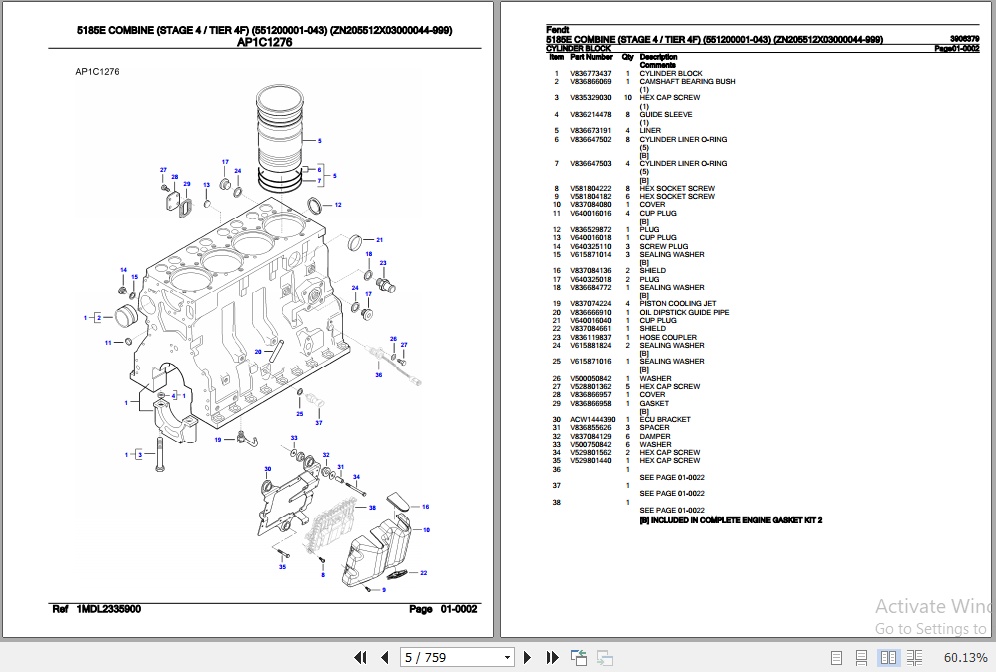Image resolution: width=996 pixels, height=672 pixels.
Task: Click OIL DIPSTICK GUIDE PIPE entry
Action: click(684, 312)
